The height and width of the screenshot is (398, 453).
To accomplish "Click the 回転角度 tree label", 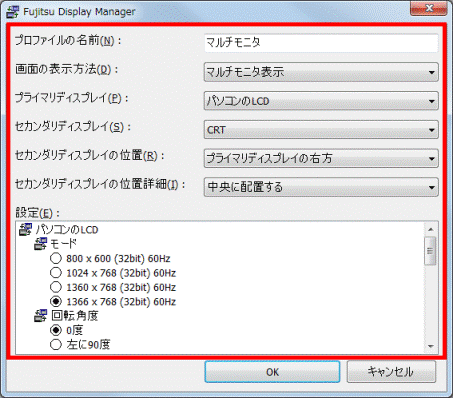I will click(75, 316).
